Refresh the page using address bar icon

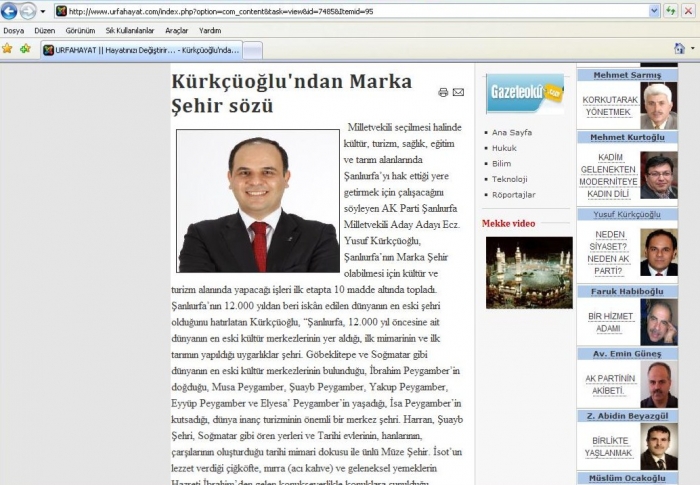(x=671, y=11)
